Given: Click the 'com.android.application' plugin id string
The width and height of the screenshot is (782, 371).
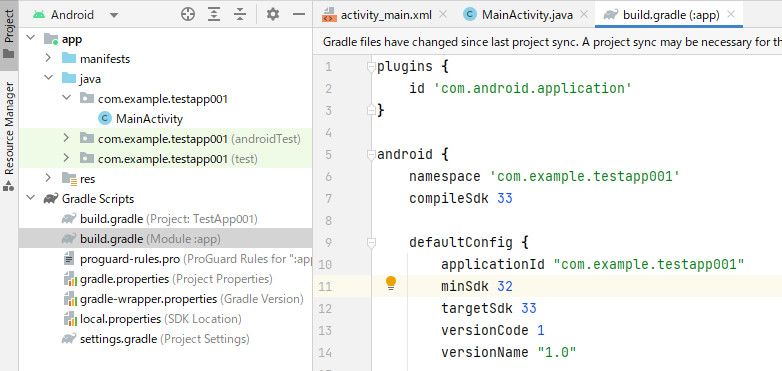Looking at the screenshot, I should tap(533, 89).
